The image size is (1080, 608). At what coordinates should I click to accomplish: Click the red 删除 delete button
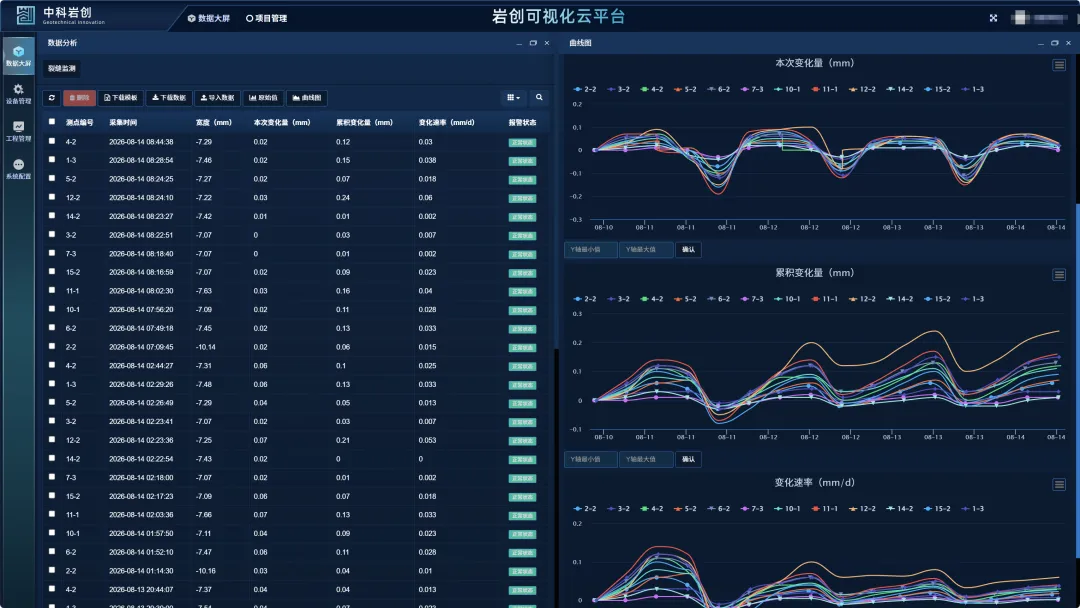[x=79, y=98]
